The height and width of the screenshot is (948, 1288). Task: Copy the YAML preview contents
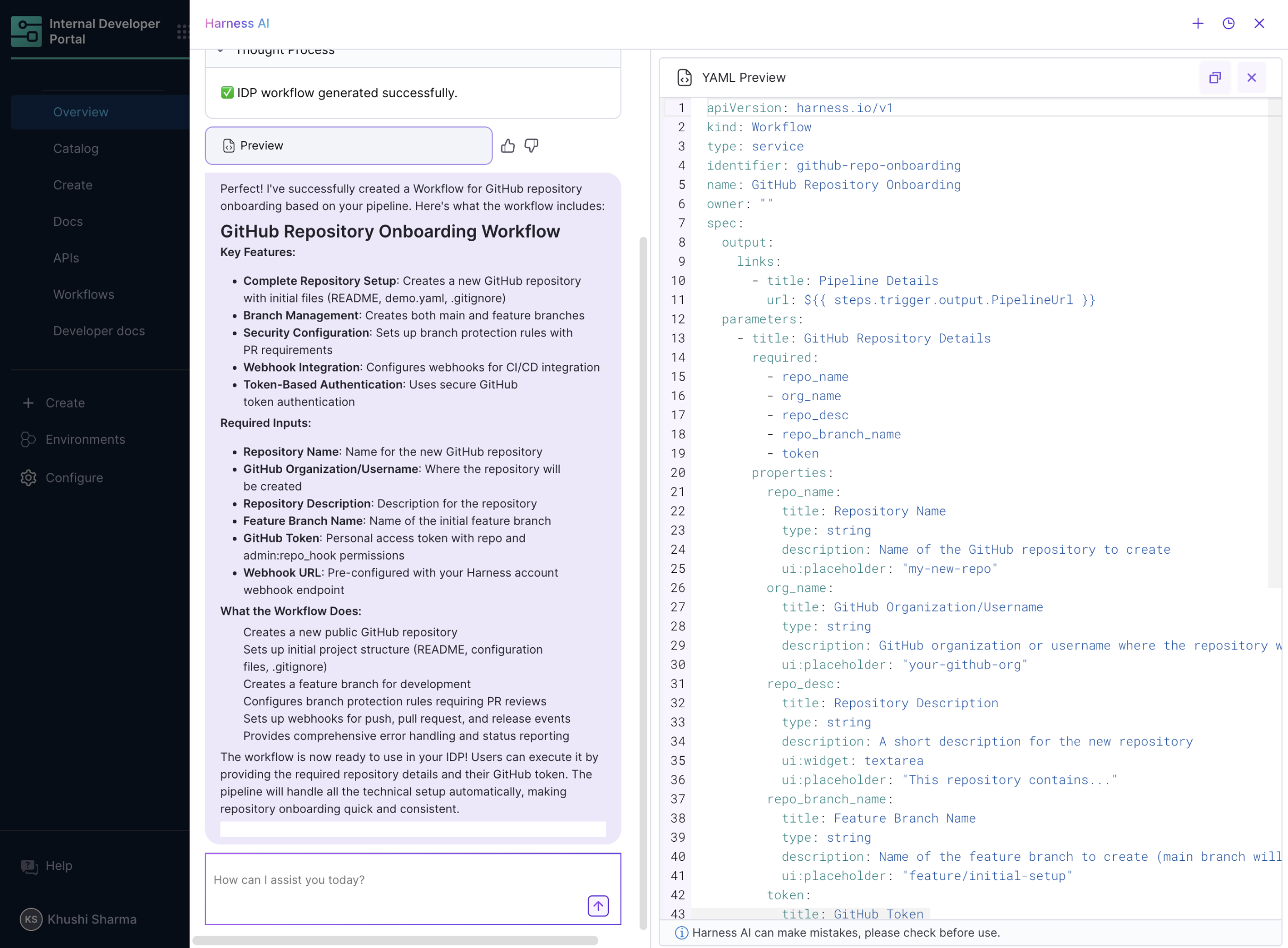pyautogui.click(x=1215, y=78)
